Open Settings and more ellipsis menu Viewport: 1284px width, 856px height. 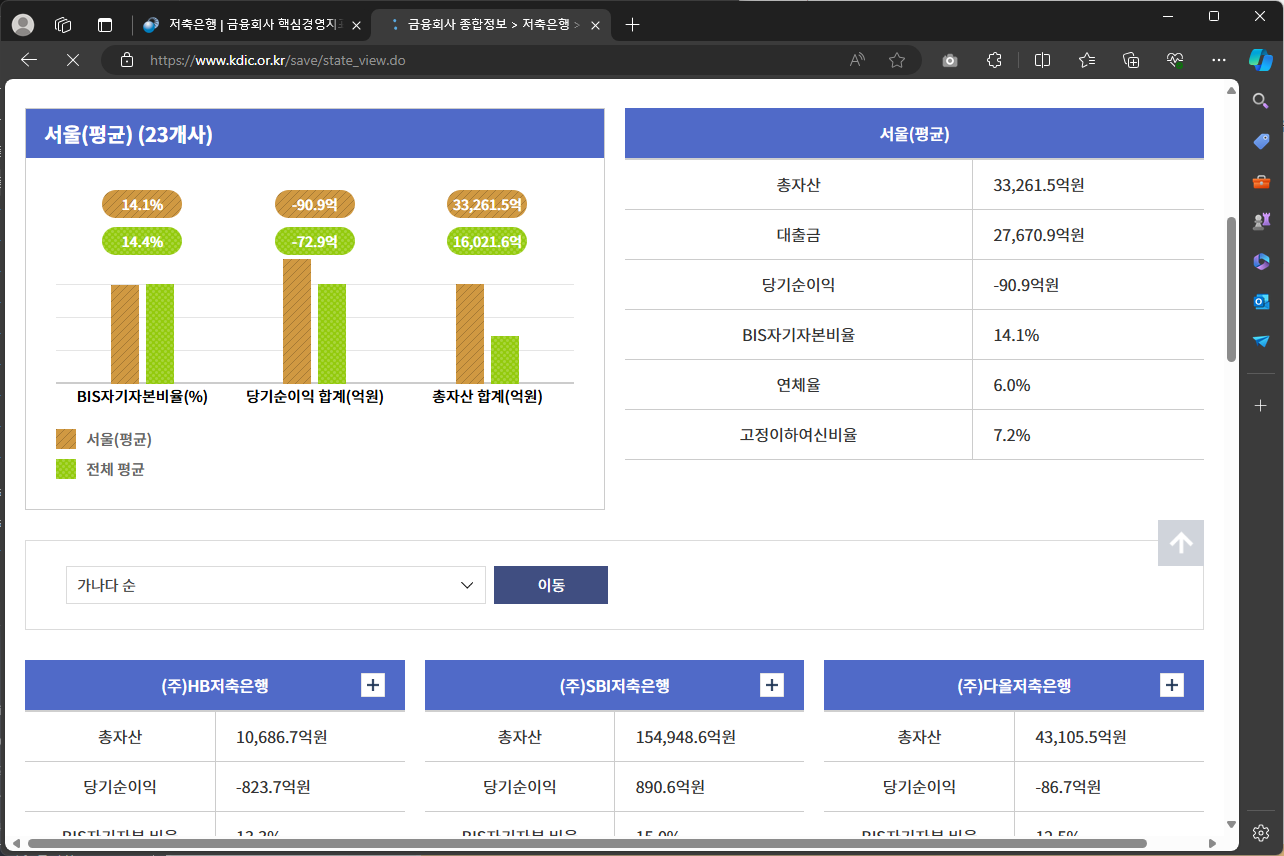pyautogui.click(x=1219, y=60)
